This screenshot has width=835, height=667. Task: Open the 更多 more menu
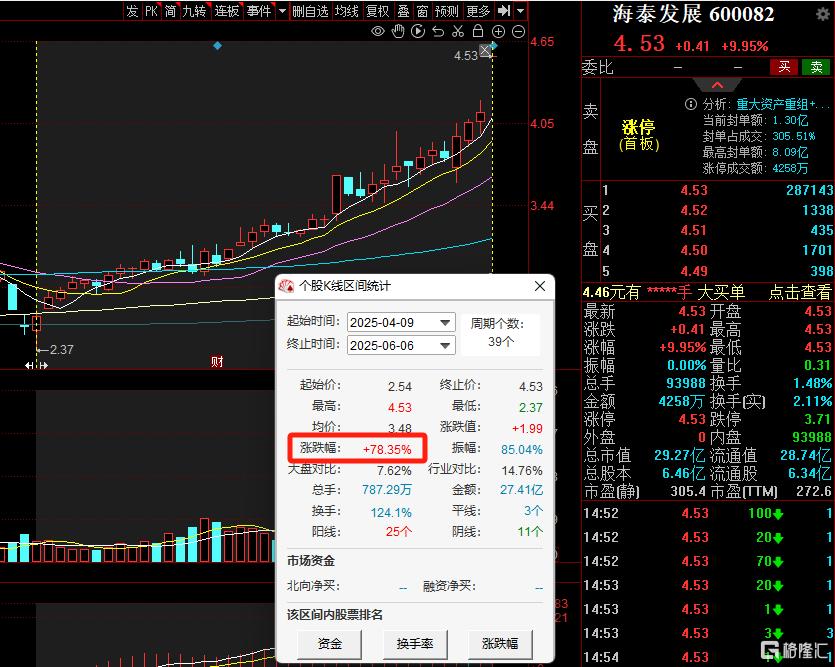(478, 11)
